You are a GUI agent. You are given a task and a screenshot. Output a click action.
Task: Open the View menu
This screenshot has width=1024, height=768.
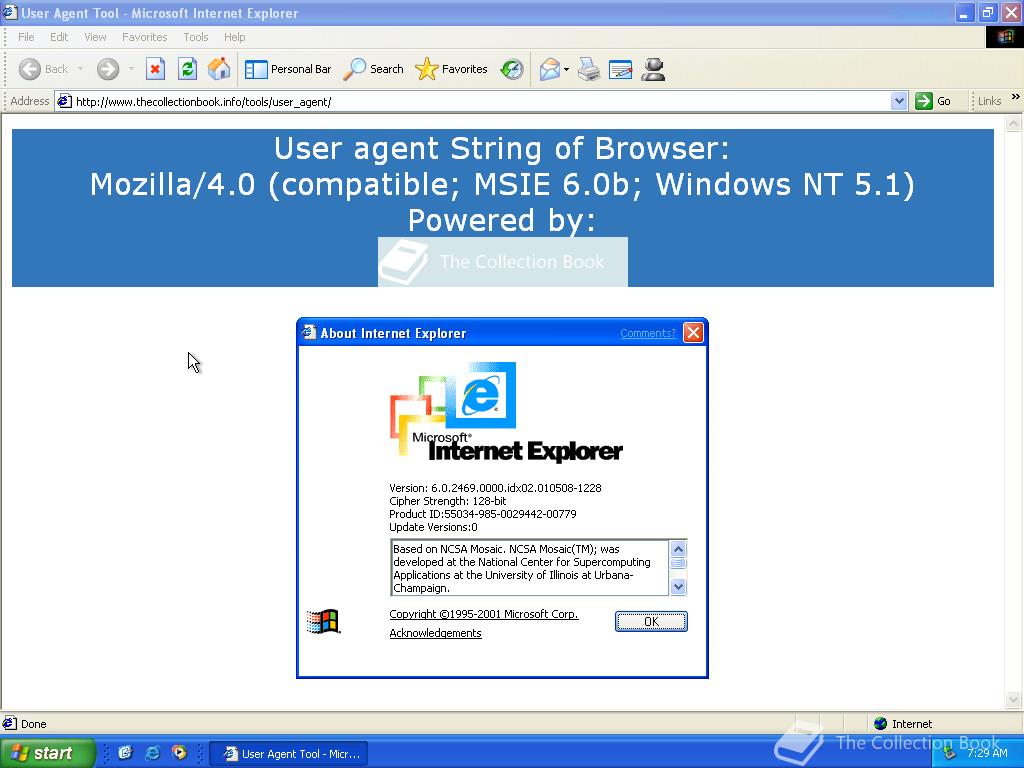[x=95, y=37]
